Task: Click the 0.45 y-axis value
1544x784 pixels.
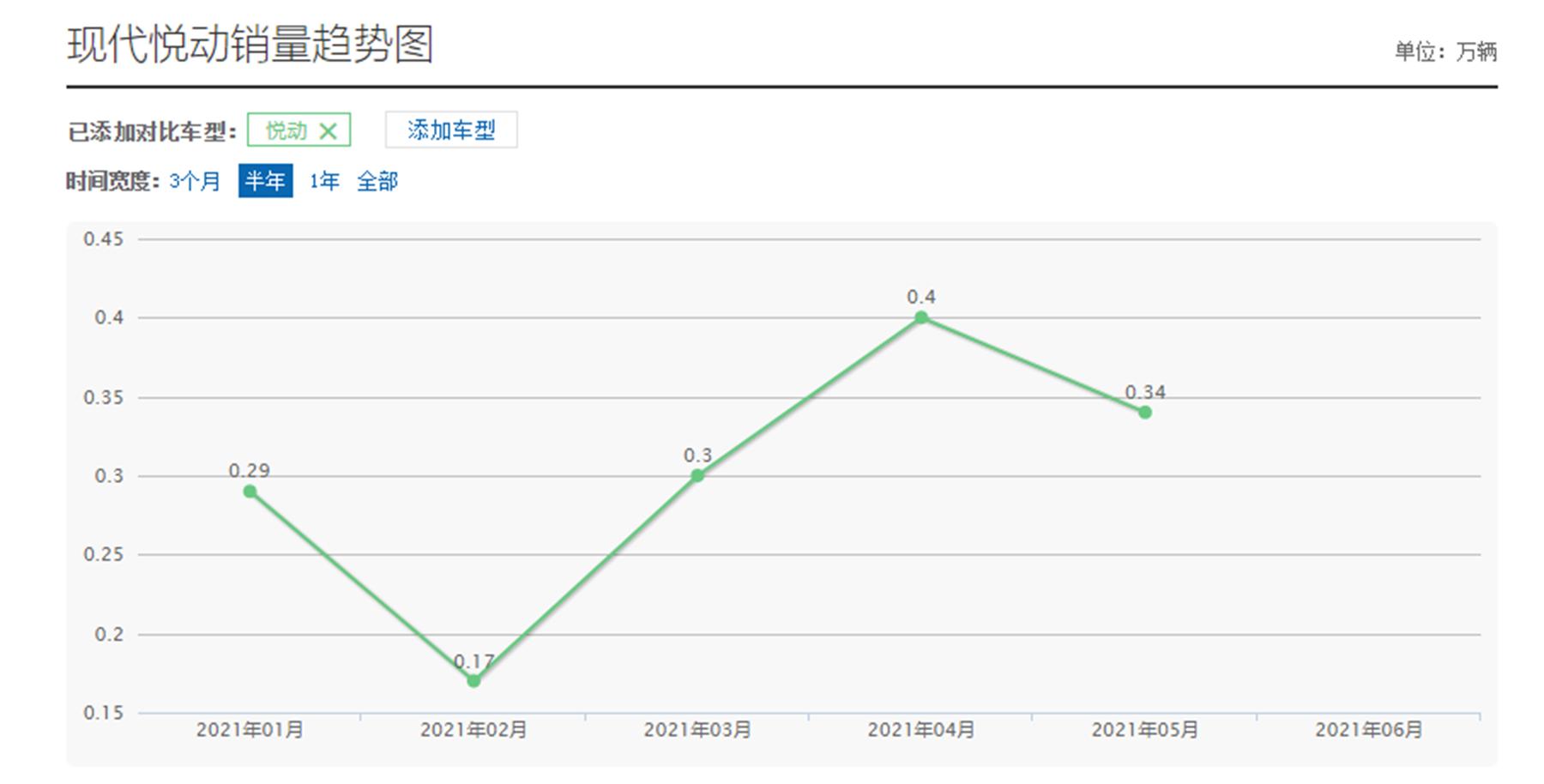Action: click(x=104, y=239)
